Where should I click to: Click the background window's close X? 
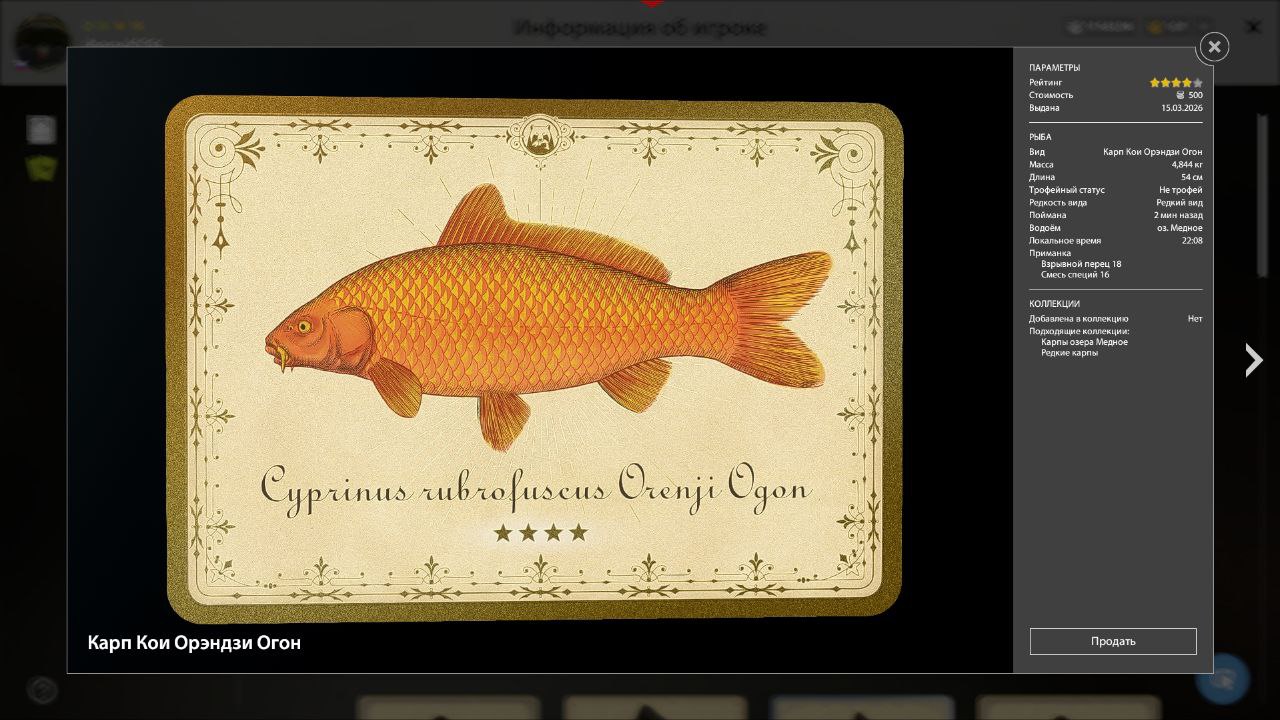pyautogui.click(x=1252, y=27)
